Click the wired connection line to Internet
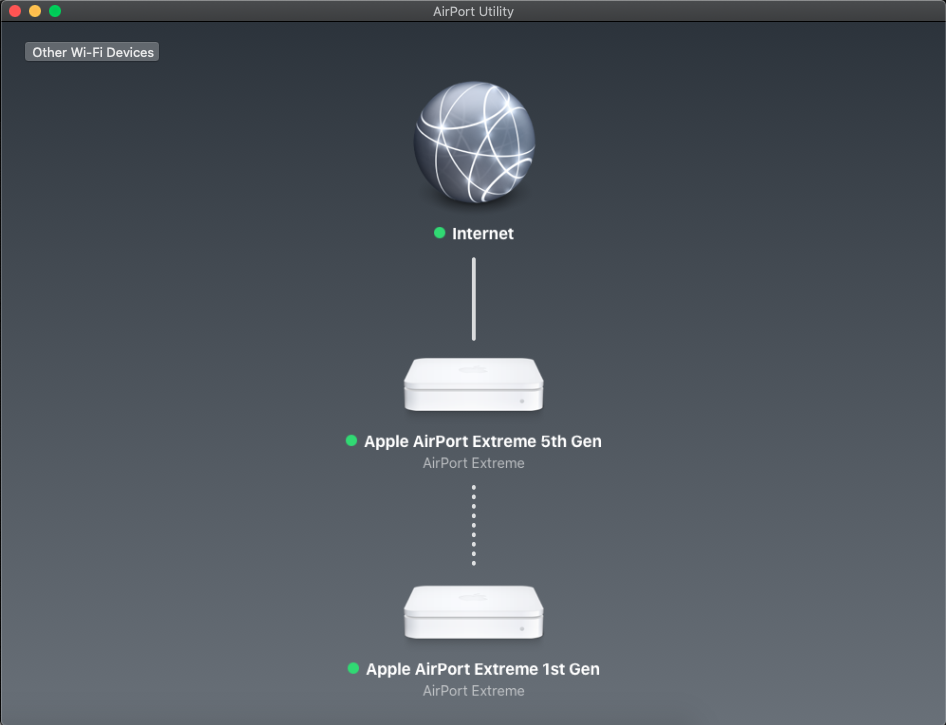The image size is (946, 725). [473, 300]
